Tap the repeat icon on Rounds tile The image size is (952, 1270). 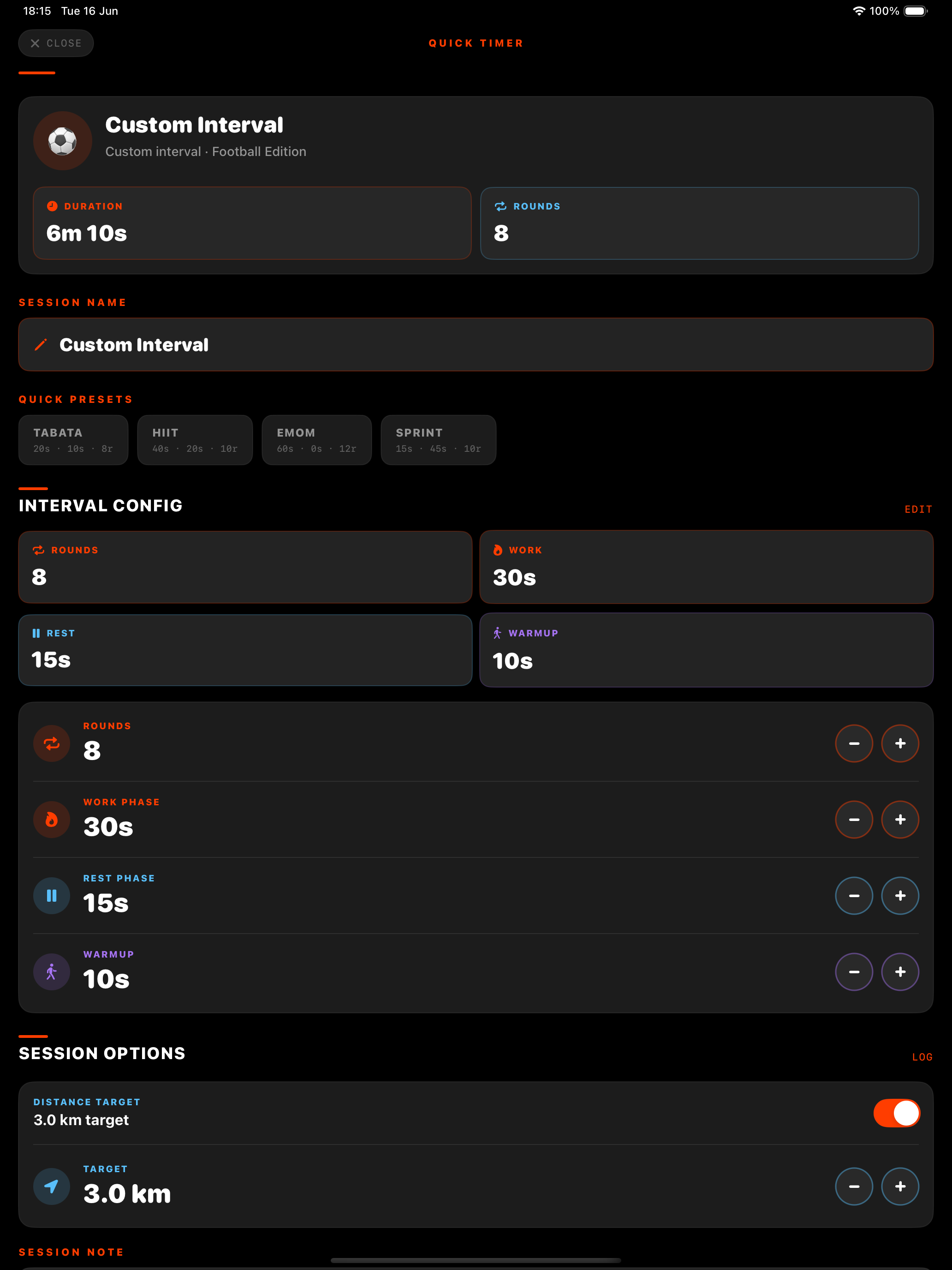(38, 550)
